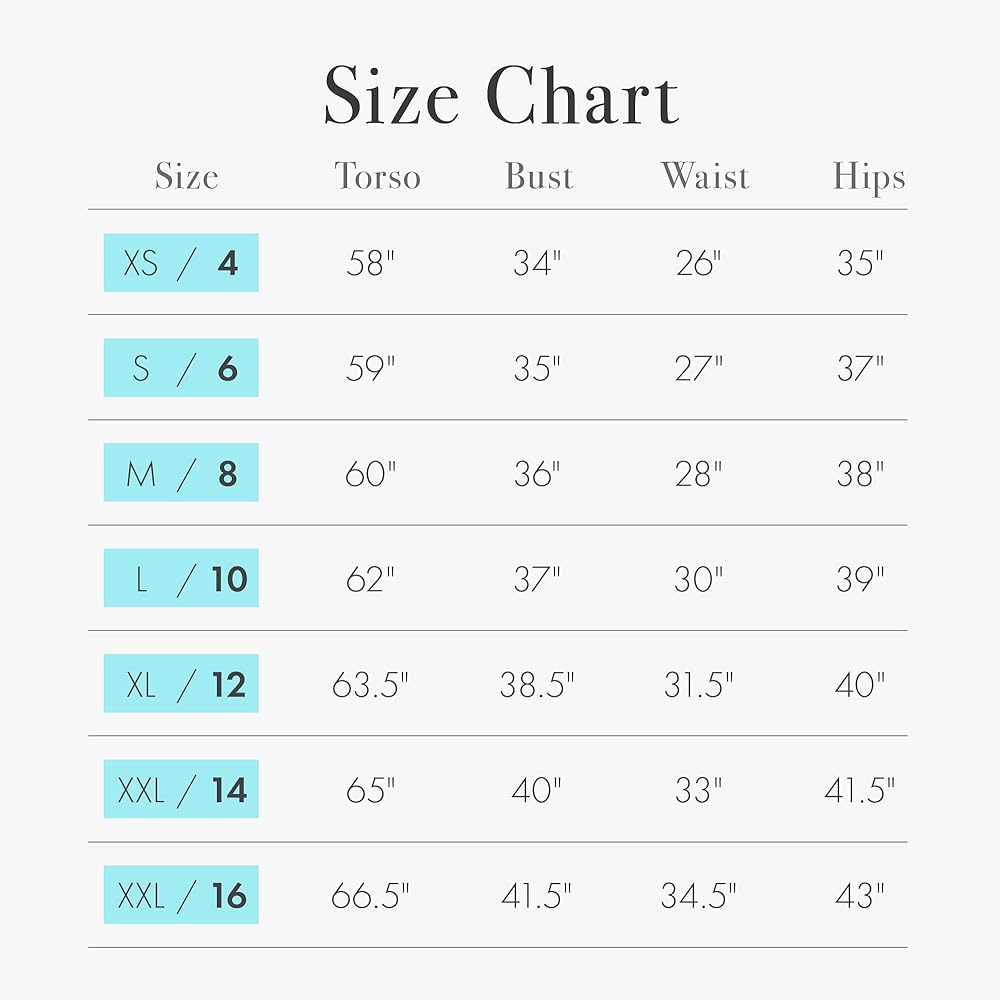Click the Bust column header
This screenshot has height=1000, width=1000.
pos(539,177)
